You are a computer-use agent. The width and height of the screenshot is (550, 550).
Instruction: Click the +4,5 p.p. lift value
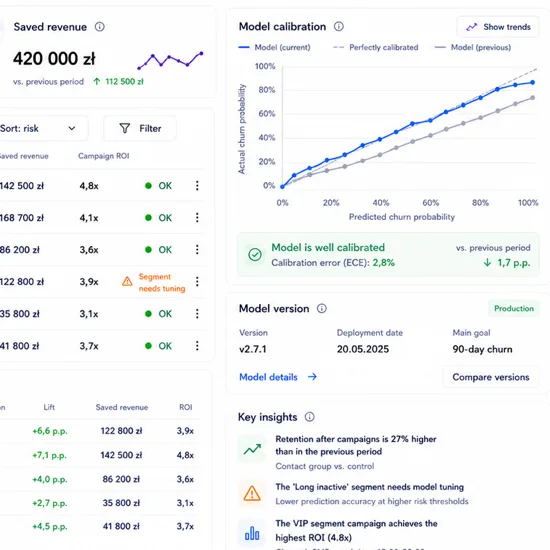click(x=49, y=526)
